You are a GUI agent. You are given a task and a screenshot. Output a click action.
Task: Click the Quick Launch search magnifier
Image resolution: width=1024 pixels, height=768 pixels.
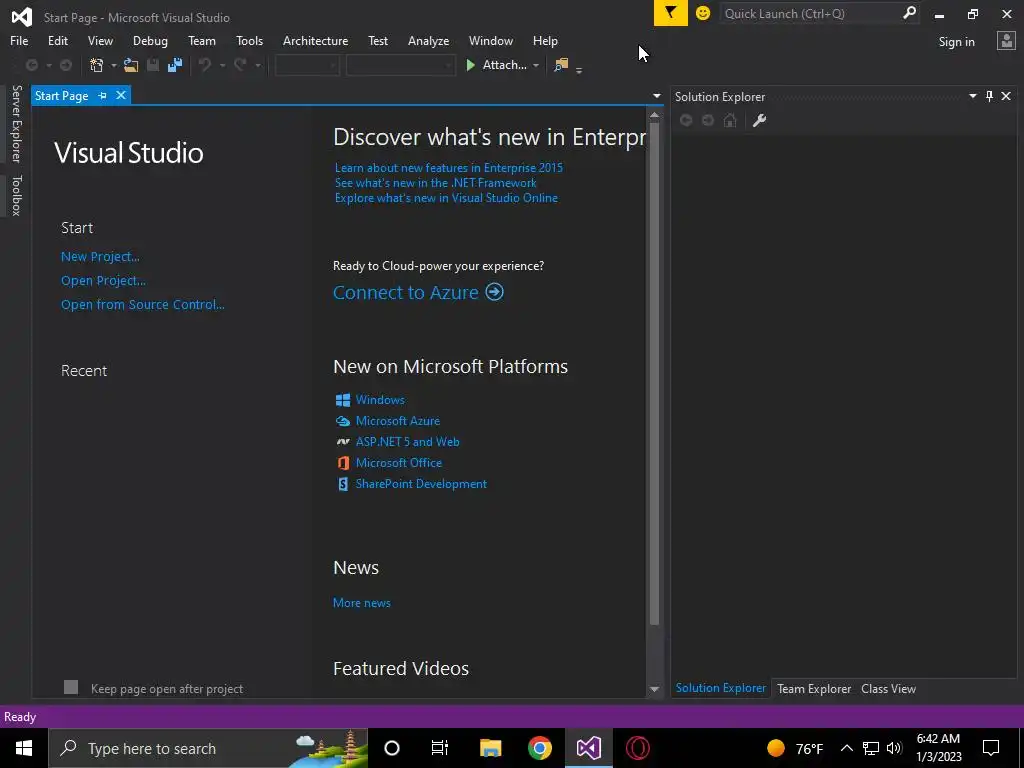coord(909,13)
